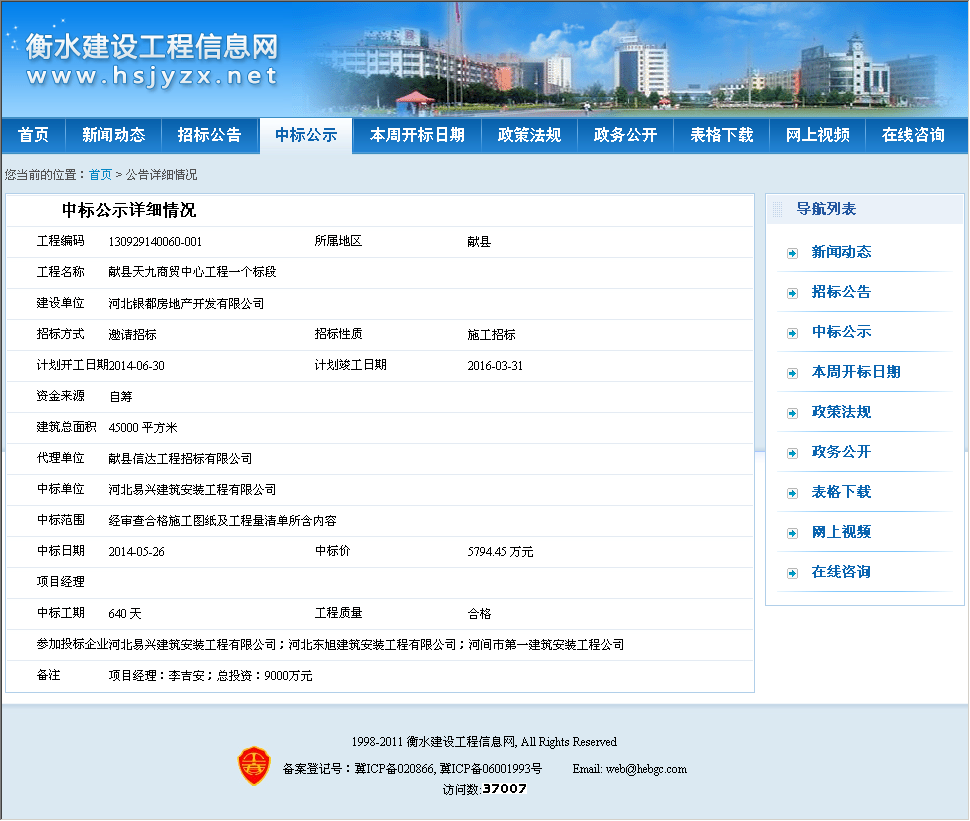Viewport: 970px width, 821px height.
Task: Click the red ICP registration badge icon
Action: pos(254,766)
